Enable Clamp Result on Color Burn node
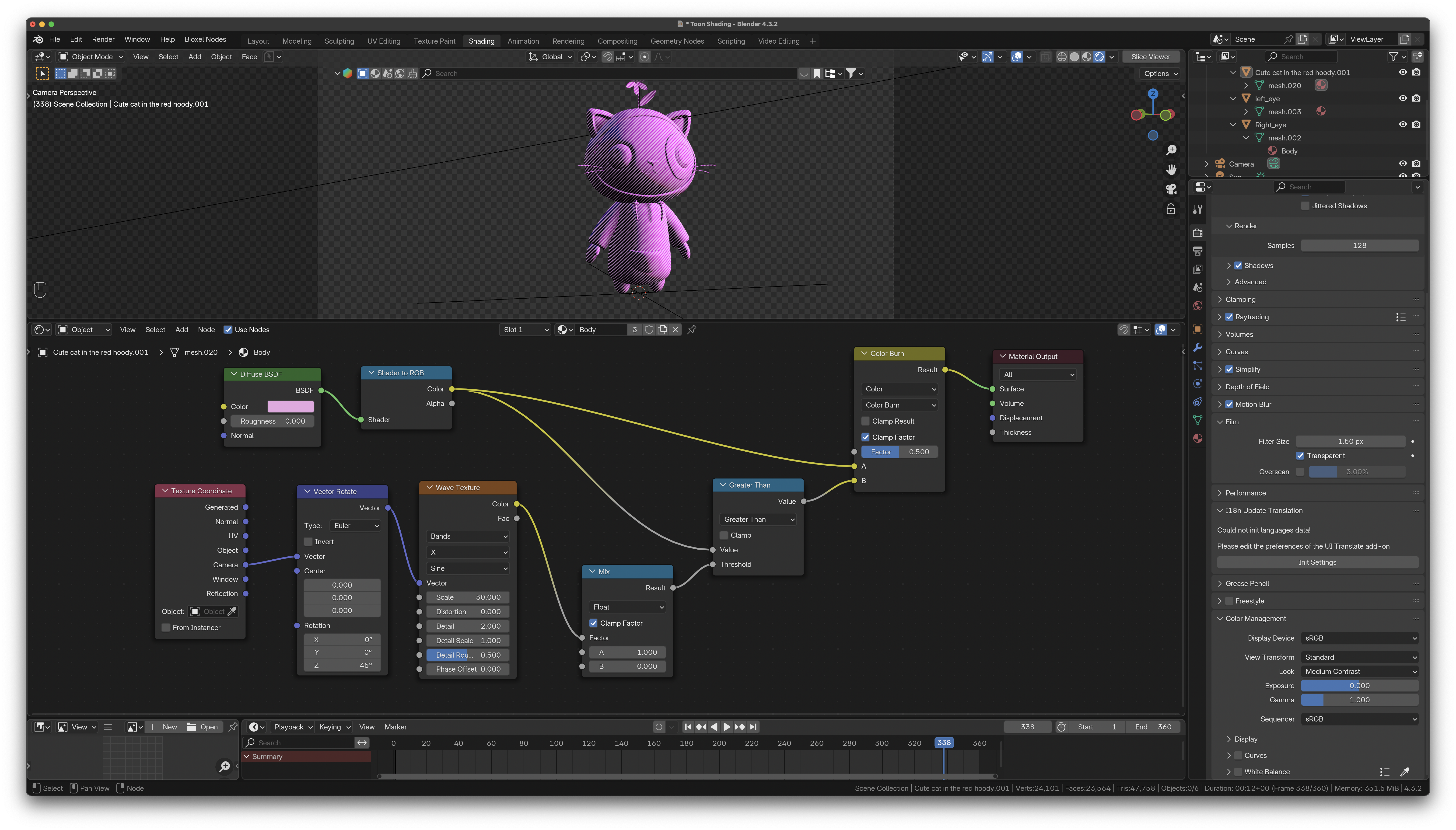The height and width of the screenshot is (830, 1456). tap(865, 421)
